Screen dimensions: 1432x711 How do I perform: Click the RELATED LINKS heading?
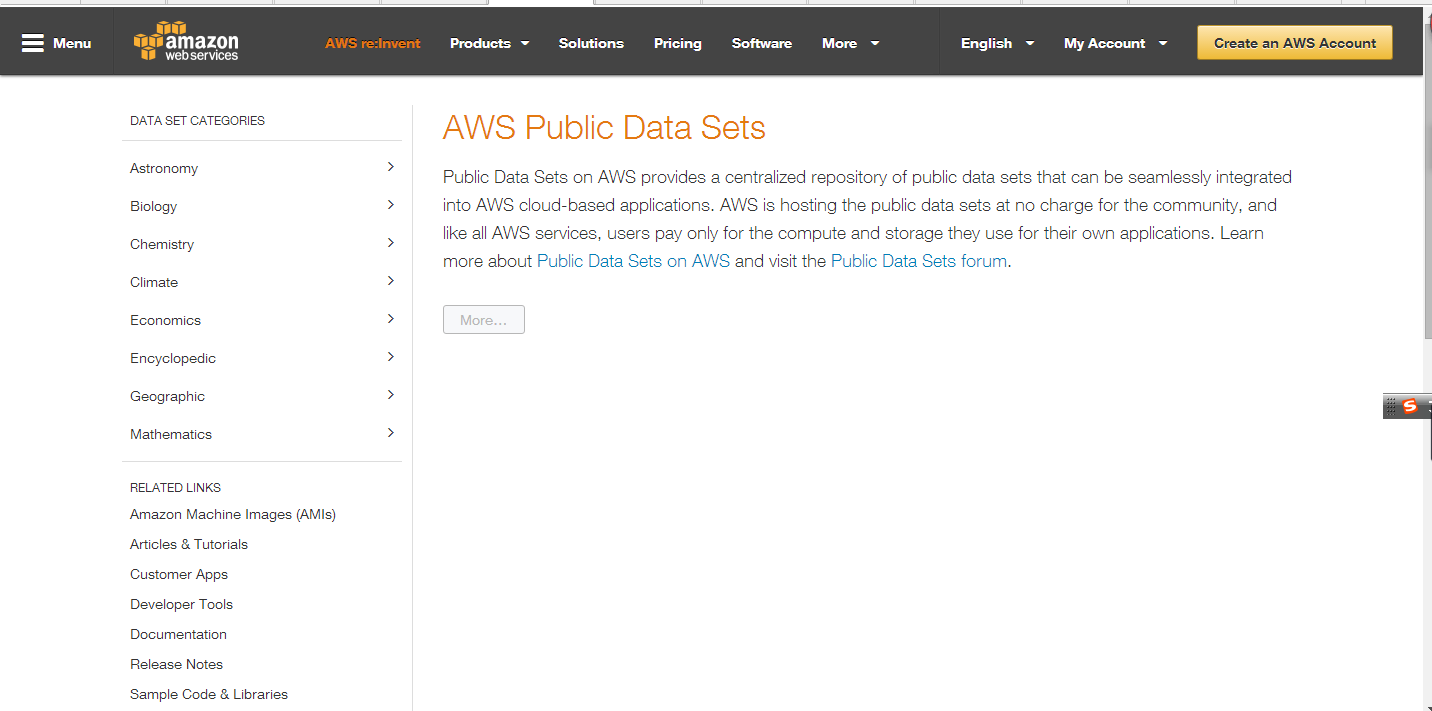[175, 488]
